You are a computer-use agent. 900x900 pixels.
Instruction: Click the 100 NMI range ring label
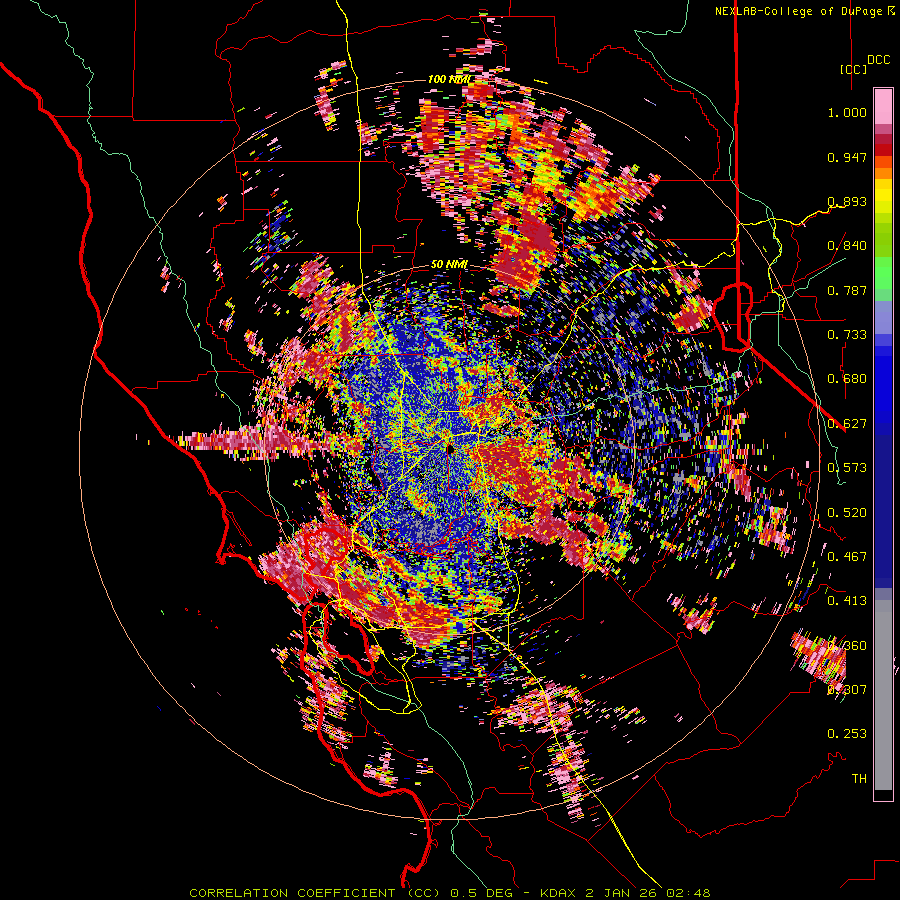click(x=449, y=79)
